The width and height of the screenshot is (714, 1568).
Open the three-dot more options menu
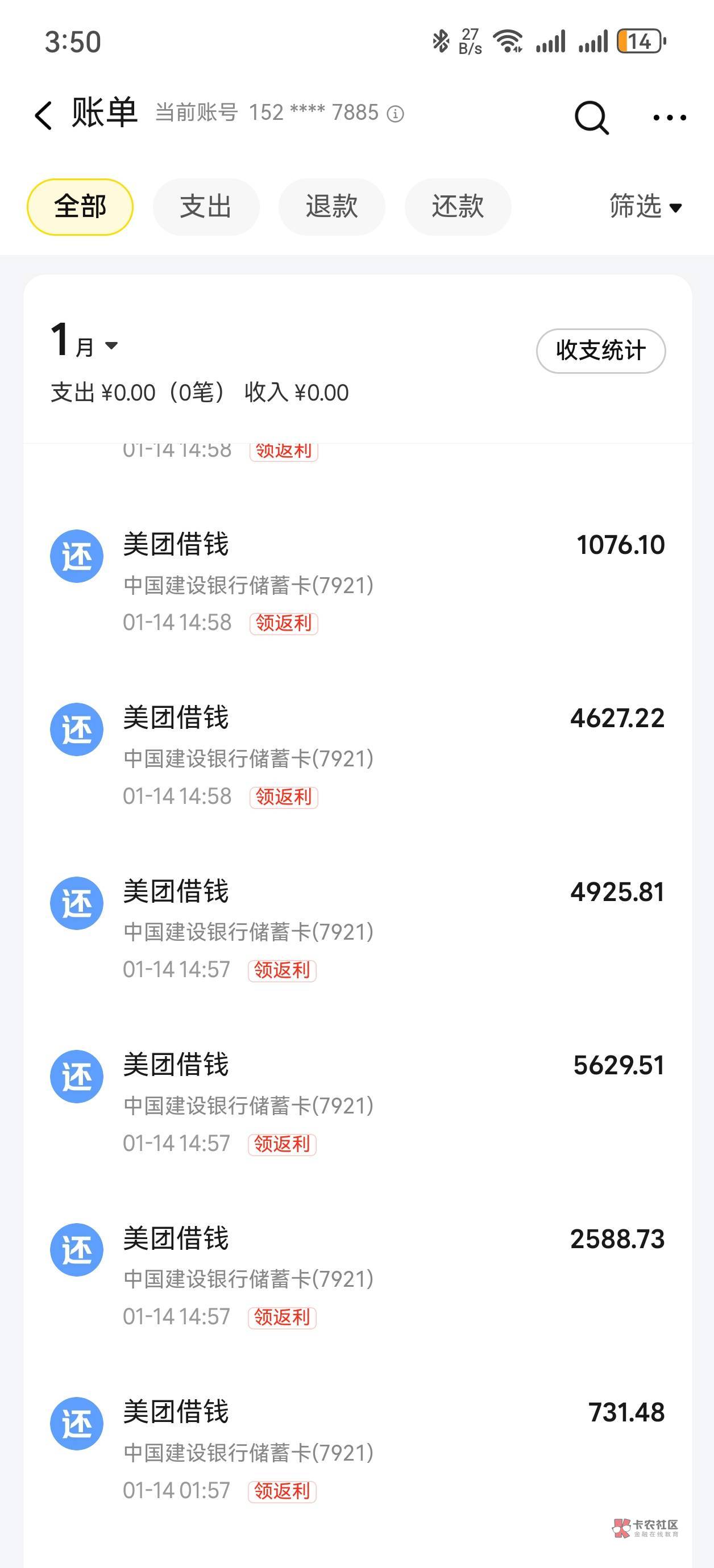(x=669, y=117)
